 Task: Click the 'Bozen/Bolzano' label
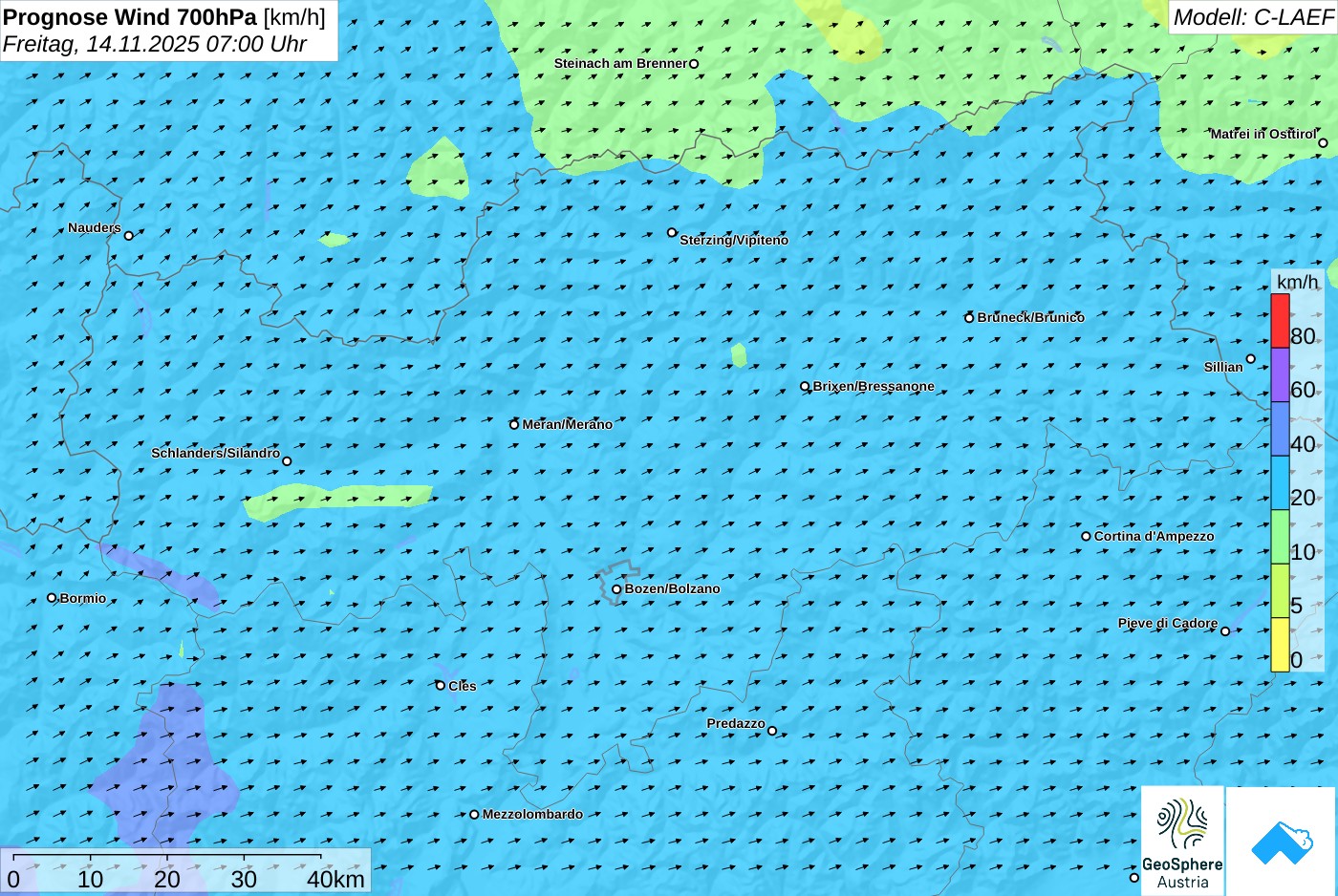(x=672, y=588)
